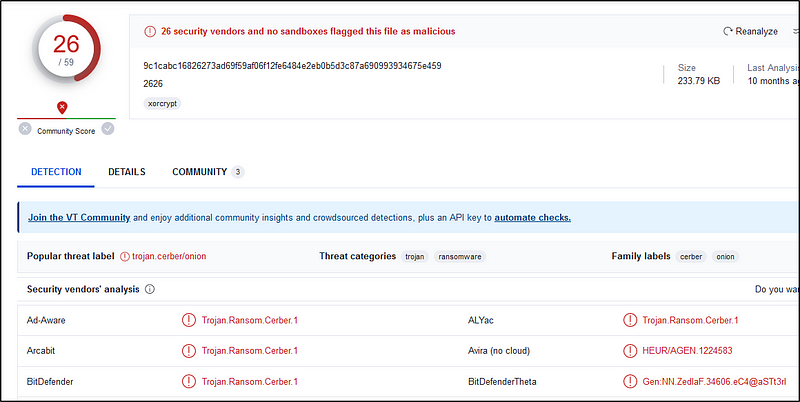Open the COMMUNITY tab
Screen dimensions: 800x402
[x=199, y=172]
